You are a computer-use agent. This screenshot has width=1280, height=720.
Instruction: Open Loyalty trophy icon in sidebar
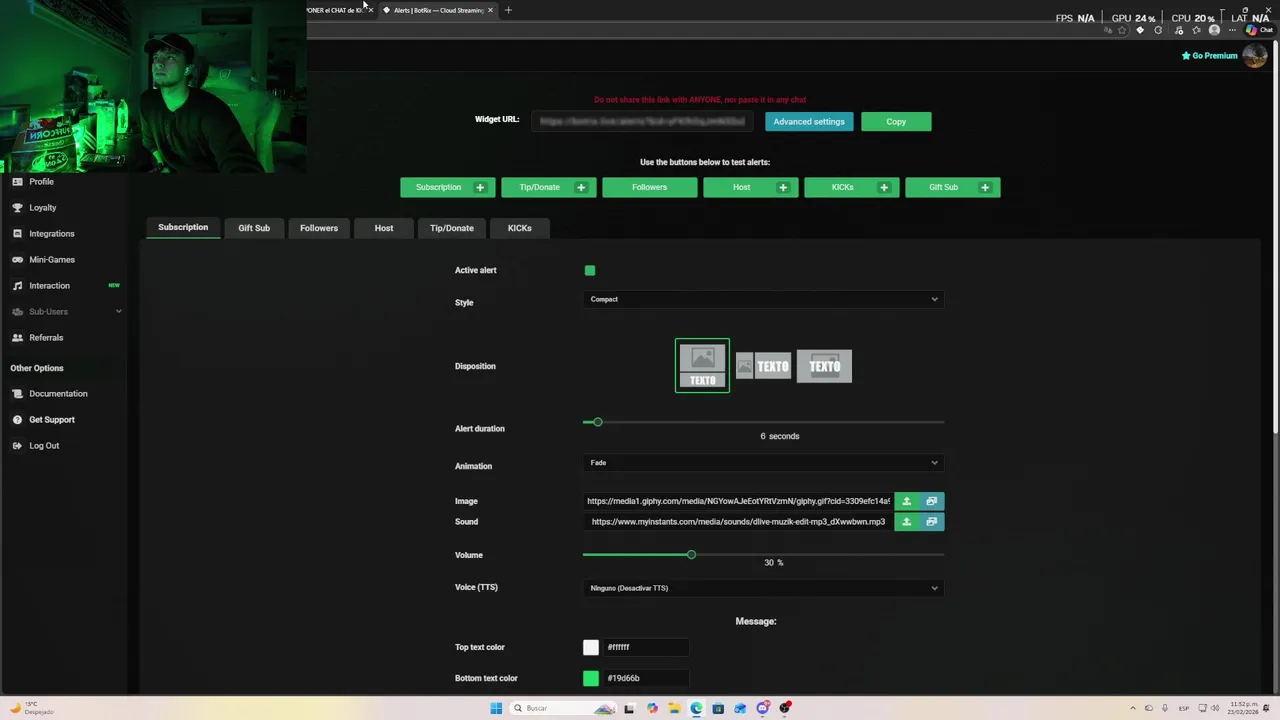pyautogui.click(x=17, y=208)
